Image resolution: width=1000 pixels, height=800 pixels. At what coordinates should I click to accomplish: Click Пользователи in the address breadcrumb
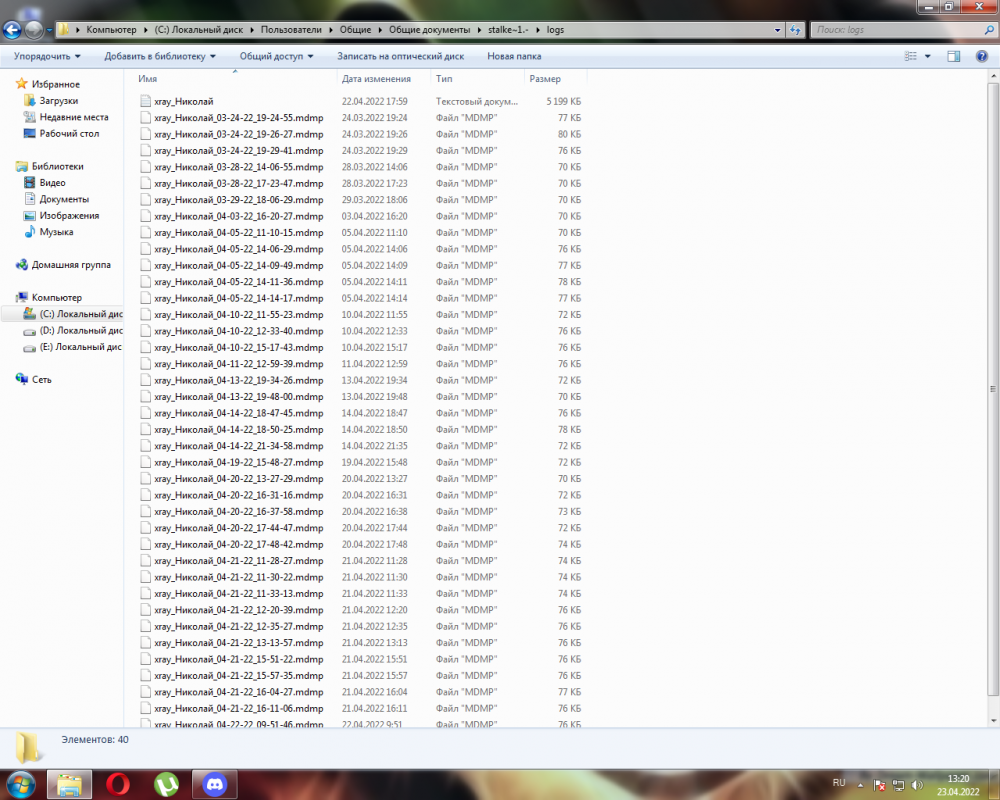(291, 30)
